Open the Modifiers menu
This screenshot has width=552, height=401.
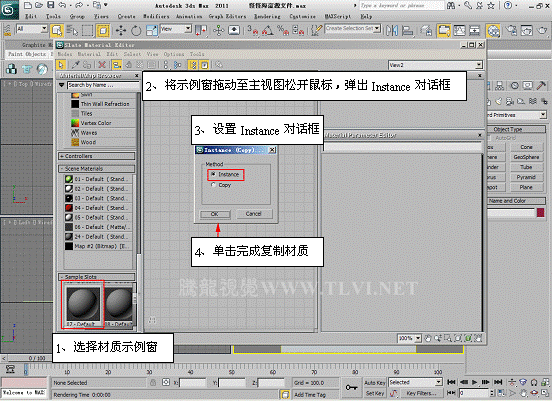[156, 17]
